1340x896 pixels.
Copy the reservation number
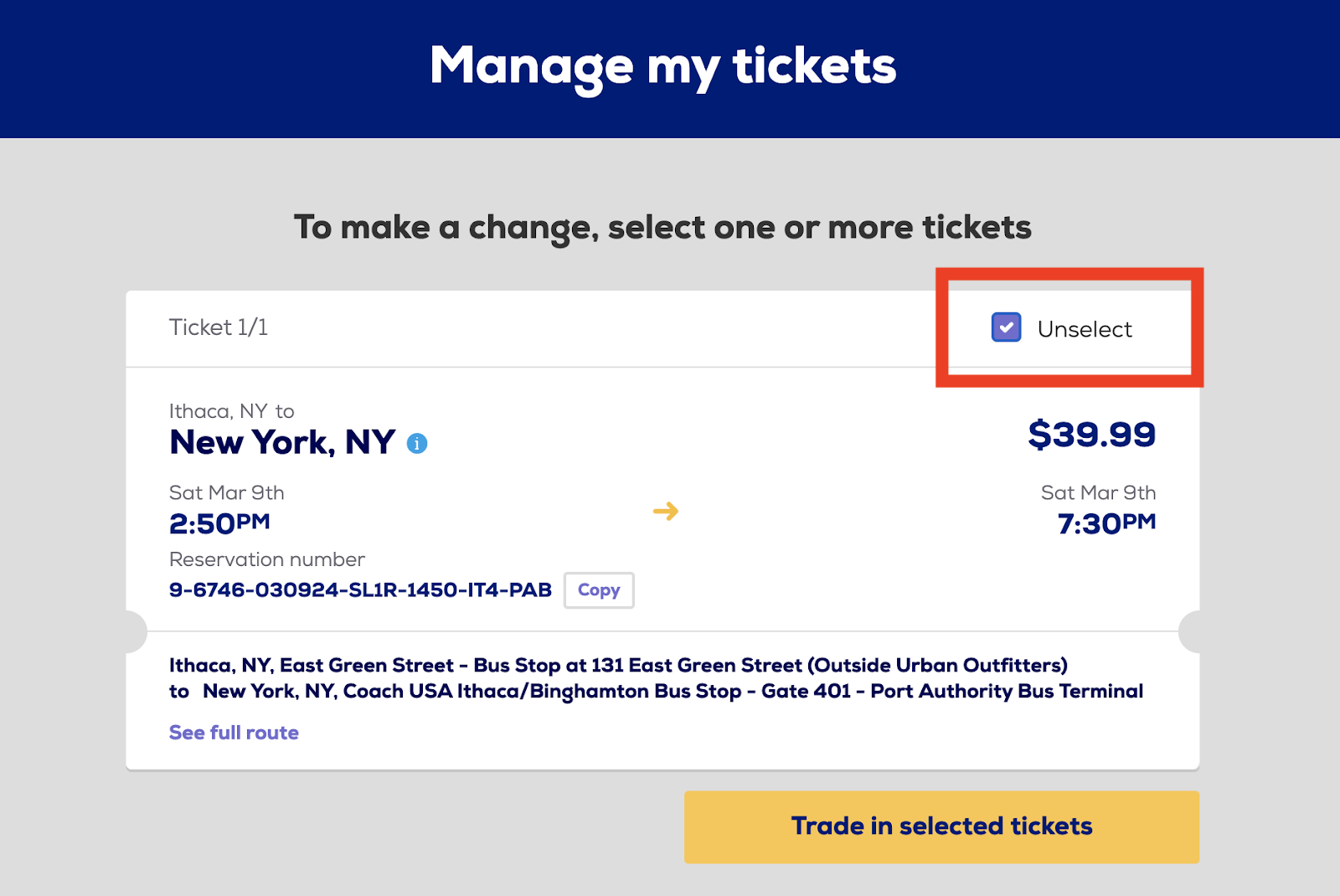coord(599,590)
